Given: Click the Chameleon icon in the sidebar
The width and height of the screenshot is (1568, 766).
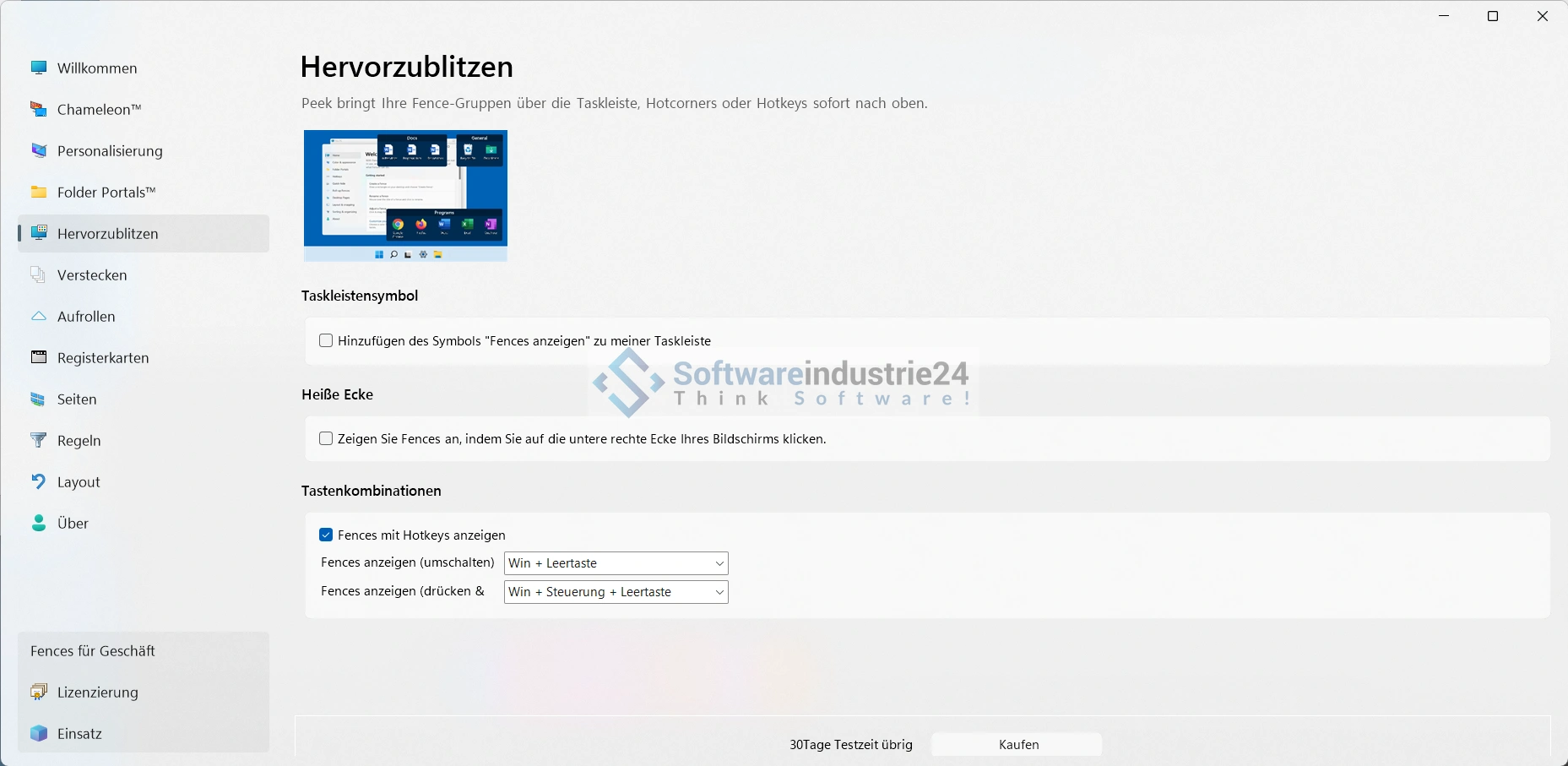Looking at the screenshot, I should tap(39, 109).
